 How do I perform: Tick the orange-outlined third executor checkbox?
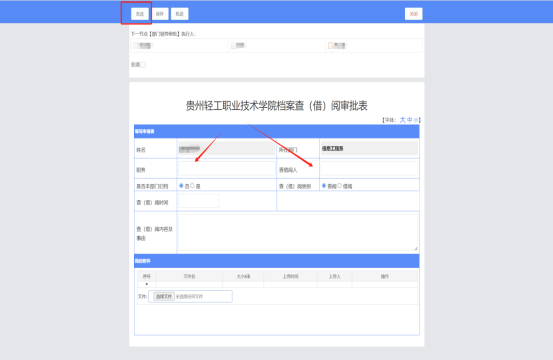[x=331, y=45]
